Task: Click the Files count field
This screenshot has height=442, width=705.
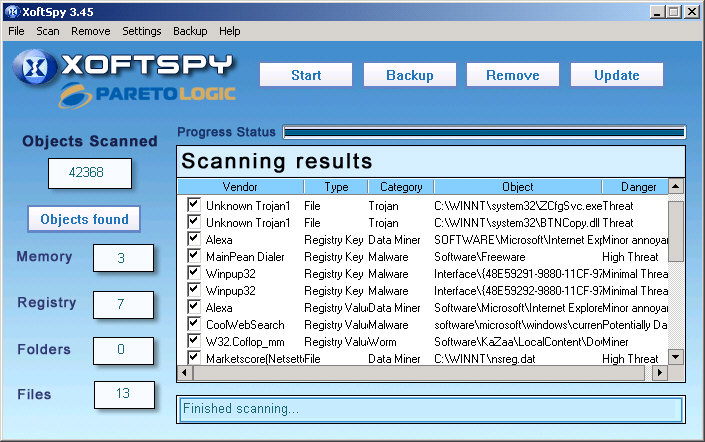Action: pyautogui.click(x=124, y=394)
